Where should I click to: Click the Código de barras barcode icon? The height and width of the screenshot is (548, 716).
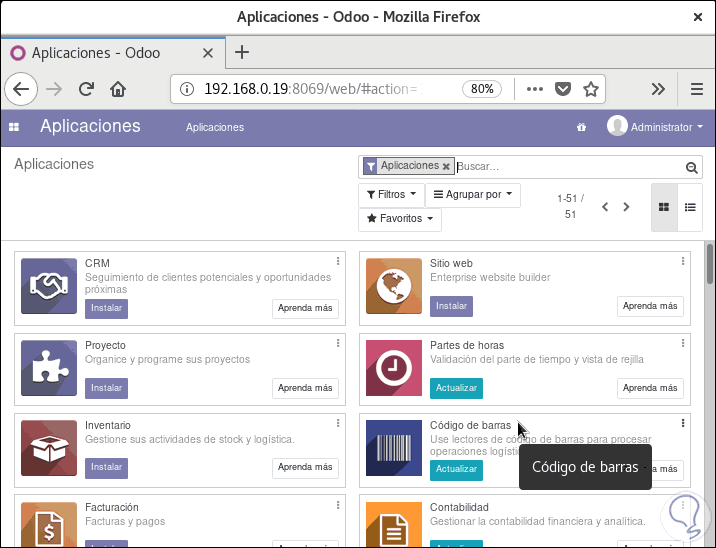point(394,448)
